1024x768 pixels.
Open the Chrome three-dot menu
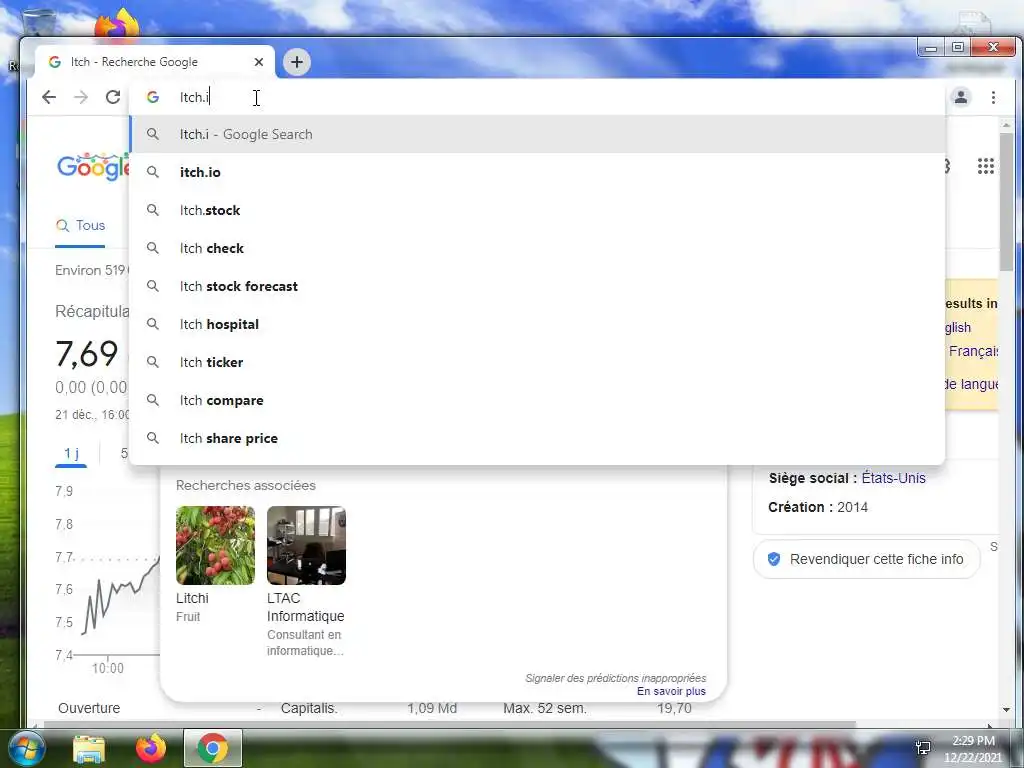click(x=993, y=97)
